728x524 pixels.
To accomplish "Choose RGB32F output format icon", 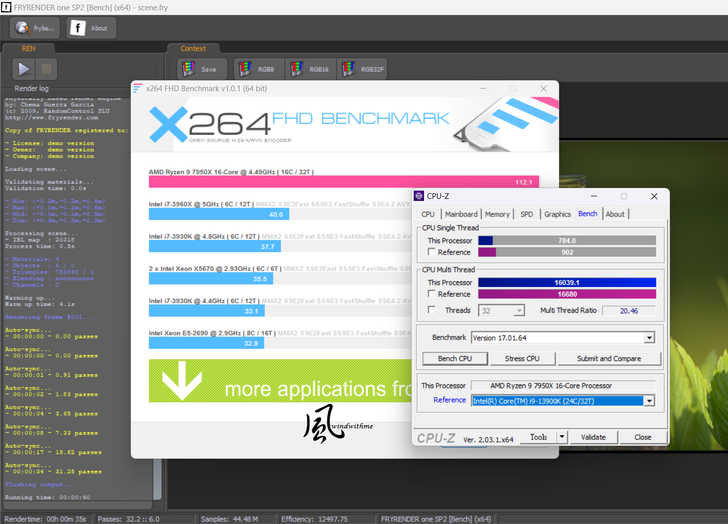I will point(362,69).
